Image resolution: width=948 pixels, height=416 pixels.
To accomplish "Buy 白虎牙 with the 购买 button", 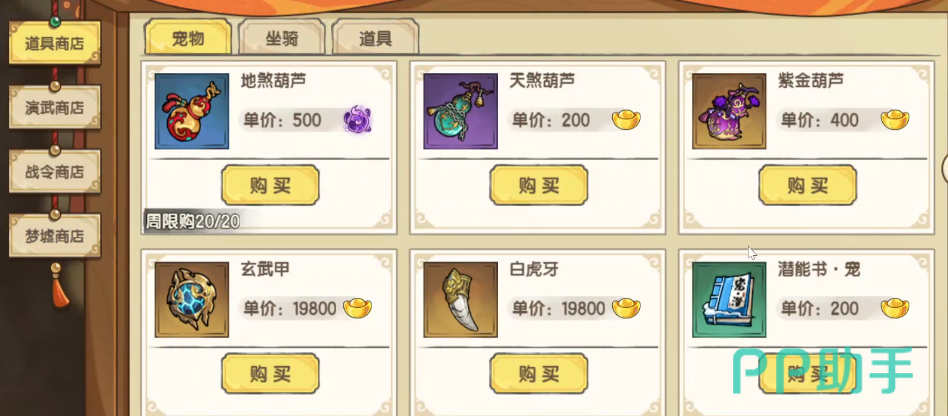I will pos(539,374).
